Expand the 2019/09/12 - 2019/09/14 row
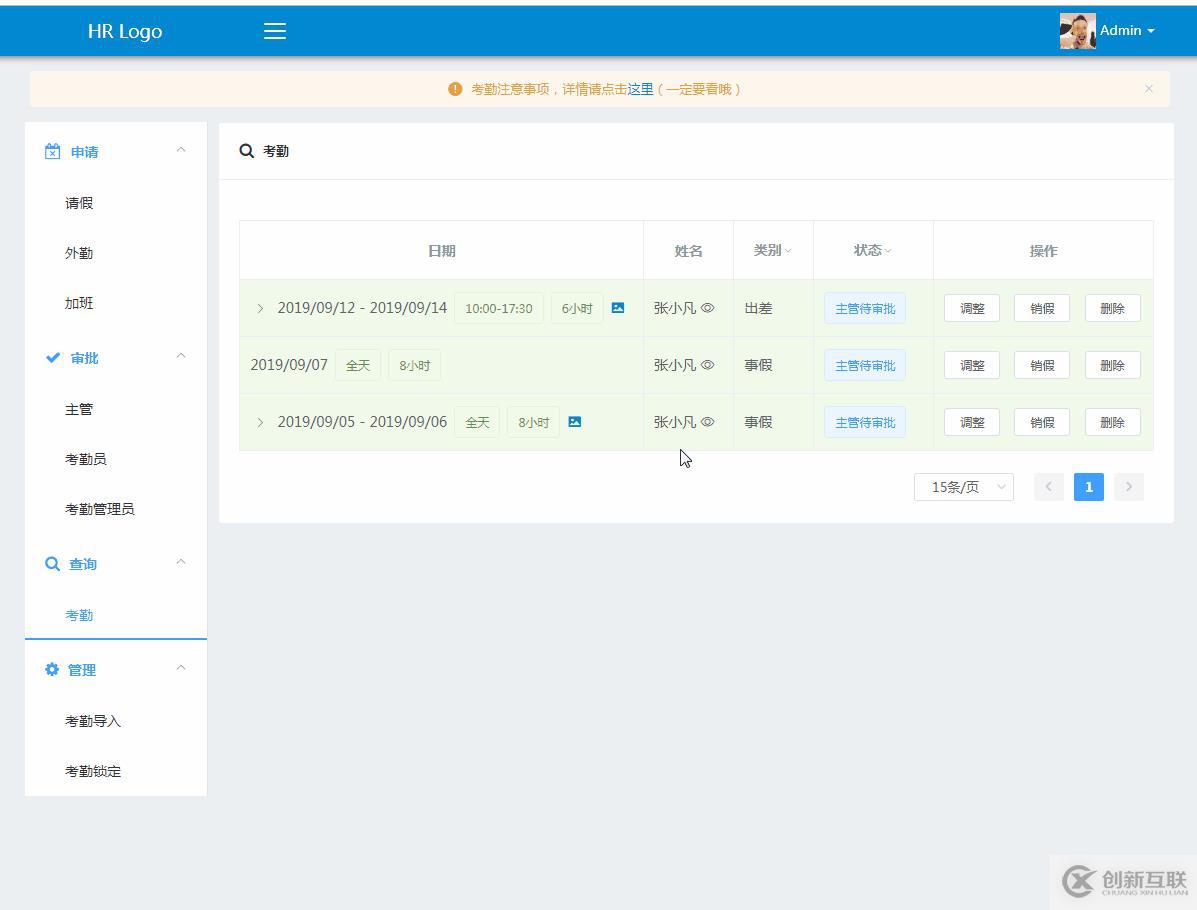 pos(260,308)
